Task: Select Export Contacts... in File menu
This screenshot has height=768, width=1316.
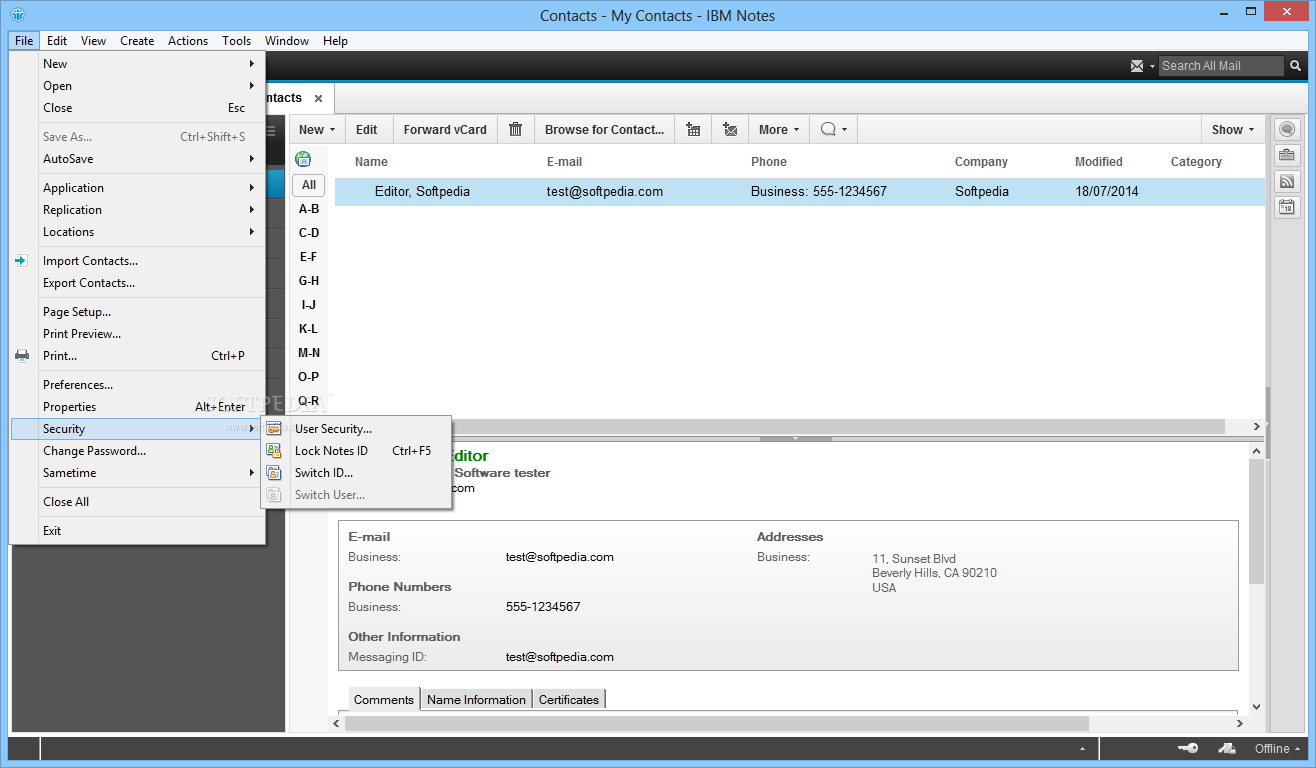Action: (x=137, y=283)
